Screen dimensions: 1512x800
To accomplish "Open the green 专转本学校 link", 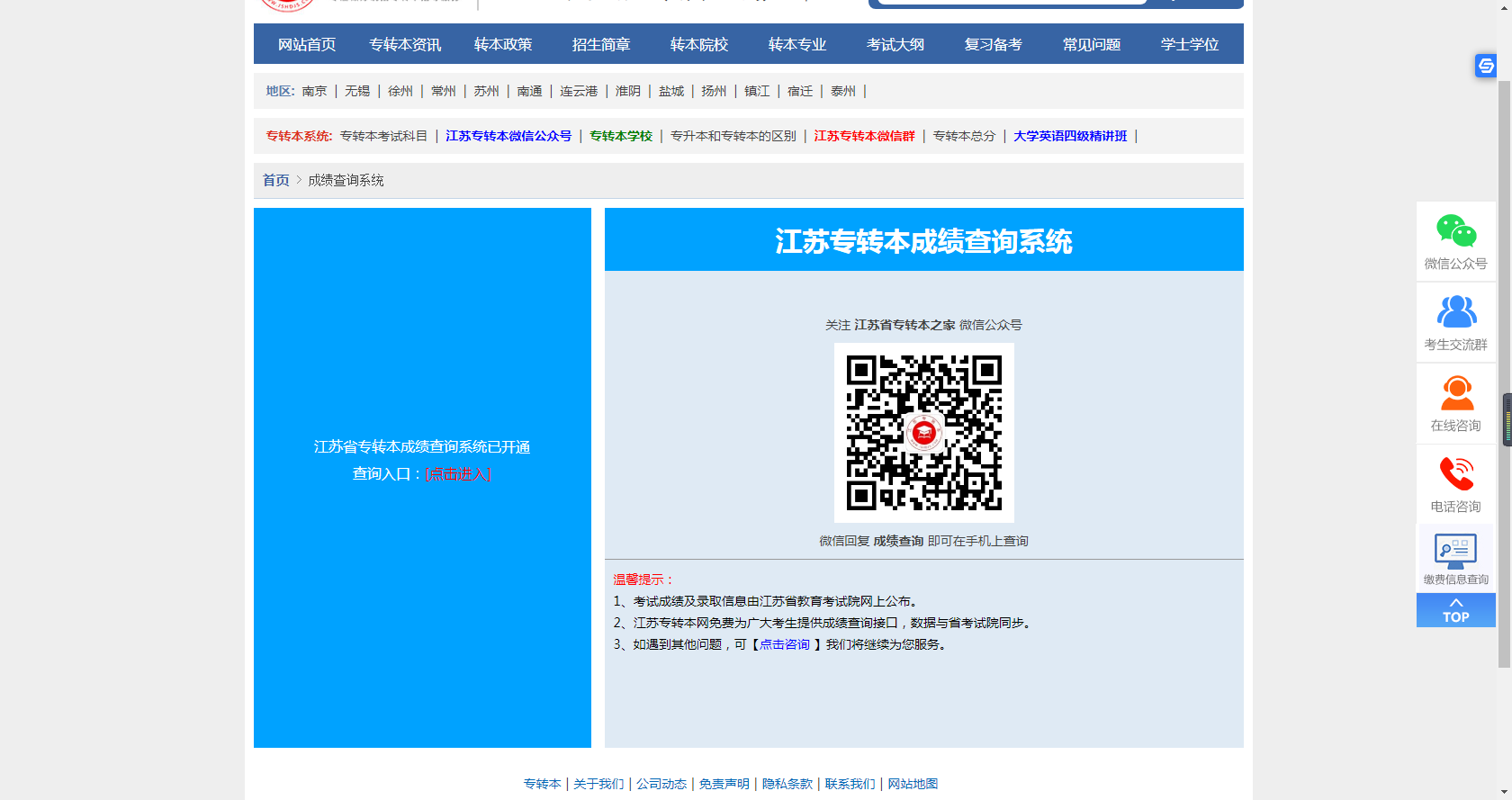I will click(621, 136).
